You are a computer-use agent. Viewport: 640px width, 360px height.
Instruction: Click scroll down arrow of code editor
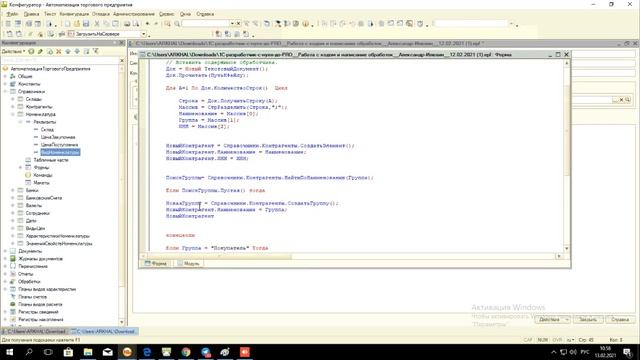click(567, 249)
